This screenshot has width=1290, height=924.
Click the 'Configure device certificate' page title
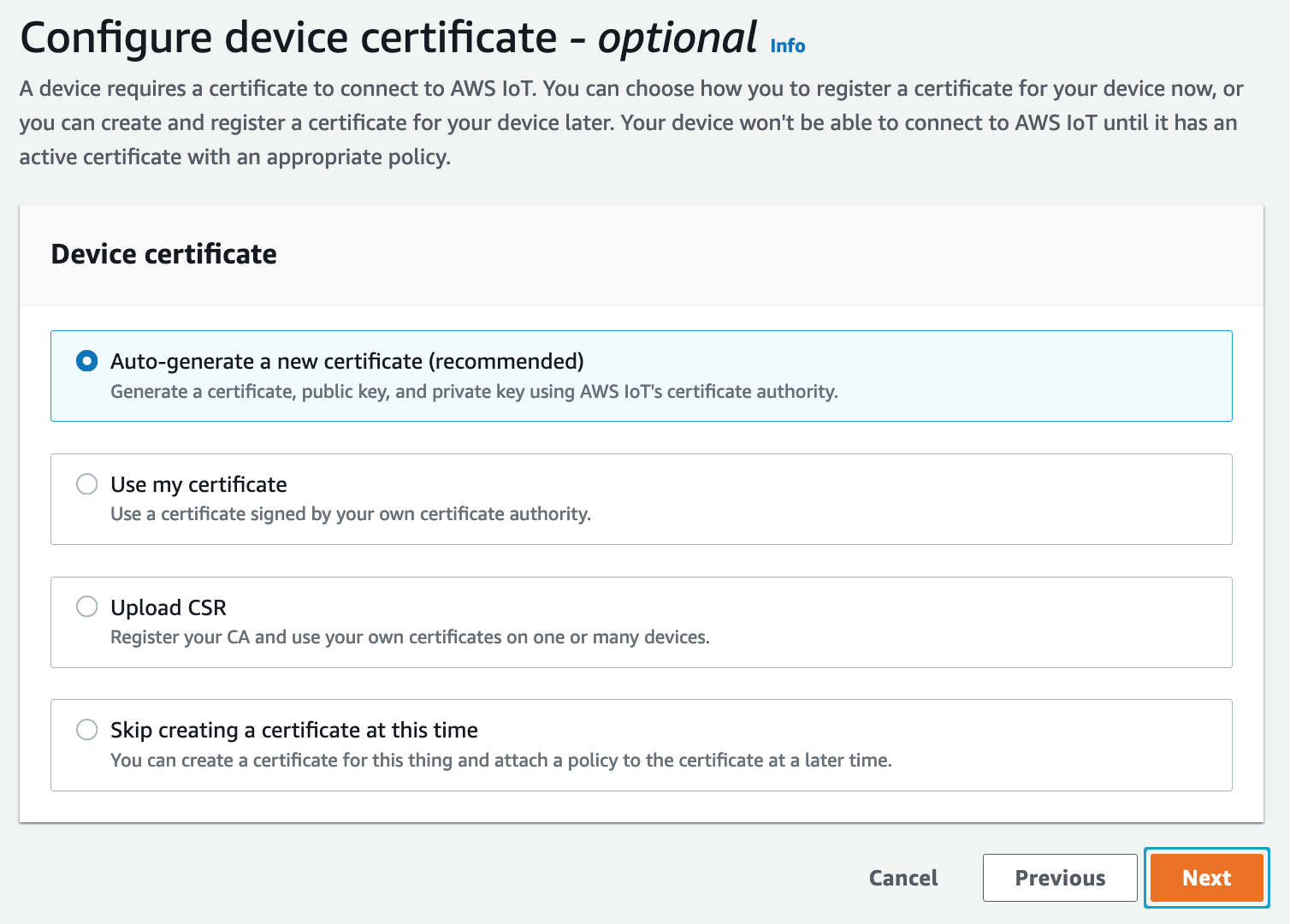tap(288, 38)
